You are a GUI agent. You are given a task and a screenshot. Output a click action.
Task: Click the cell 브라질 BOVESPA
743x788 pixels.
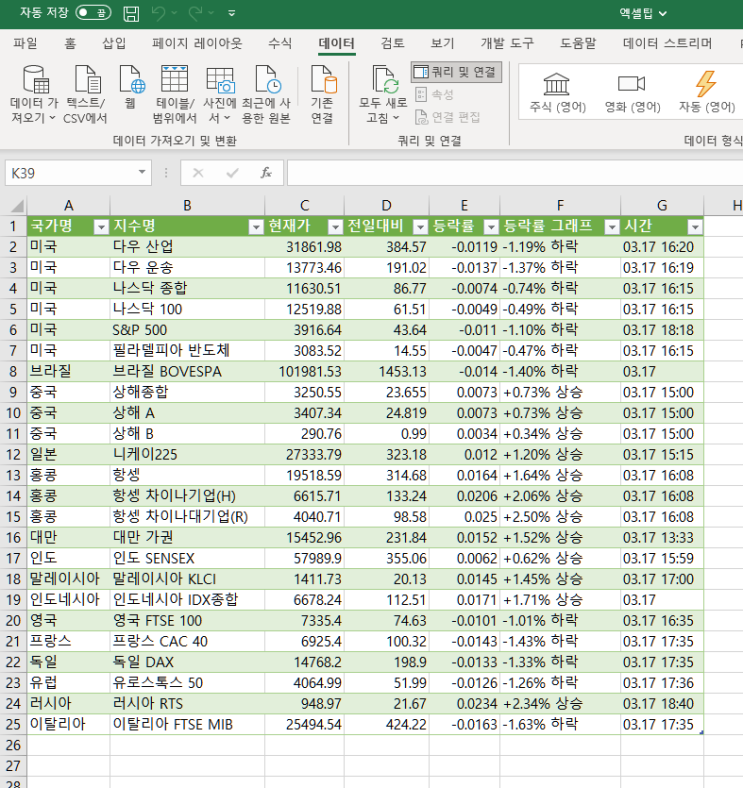click(x=187, y=371)
